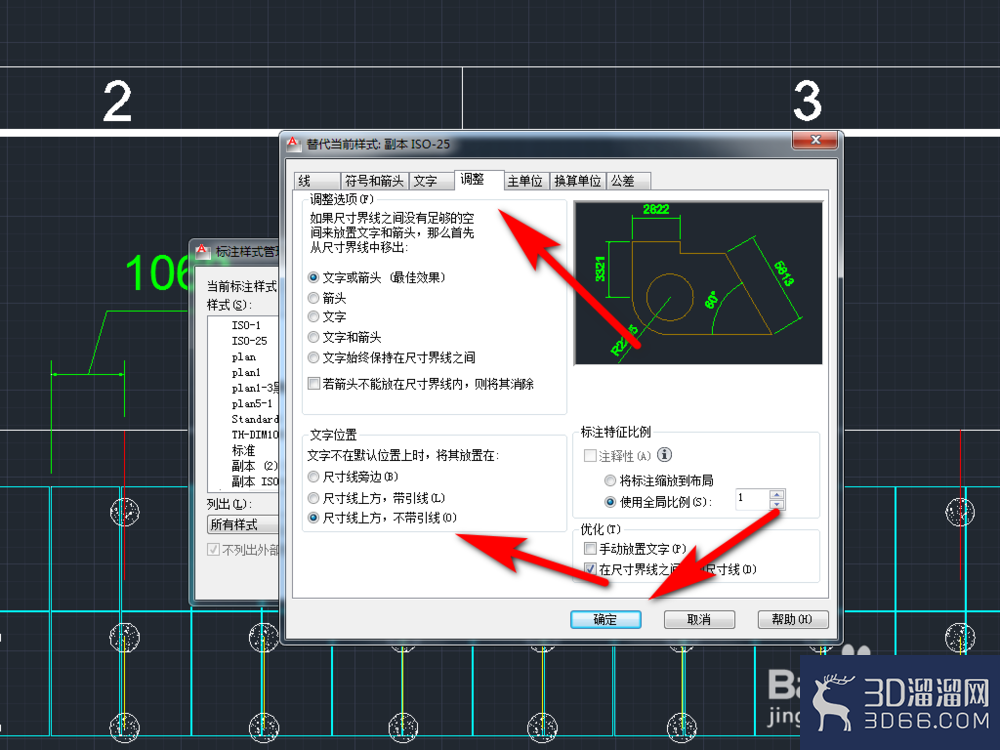Select 标准 style in style list
The width and height of the screenshot is (1000, 750).
point(243,450)
